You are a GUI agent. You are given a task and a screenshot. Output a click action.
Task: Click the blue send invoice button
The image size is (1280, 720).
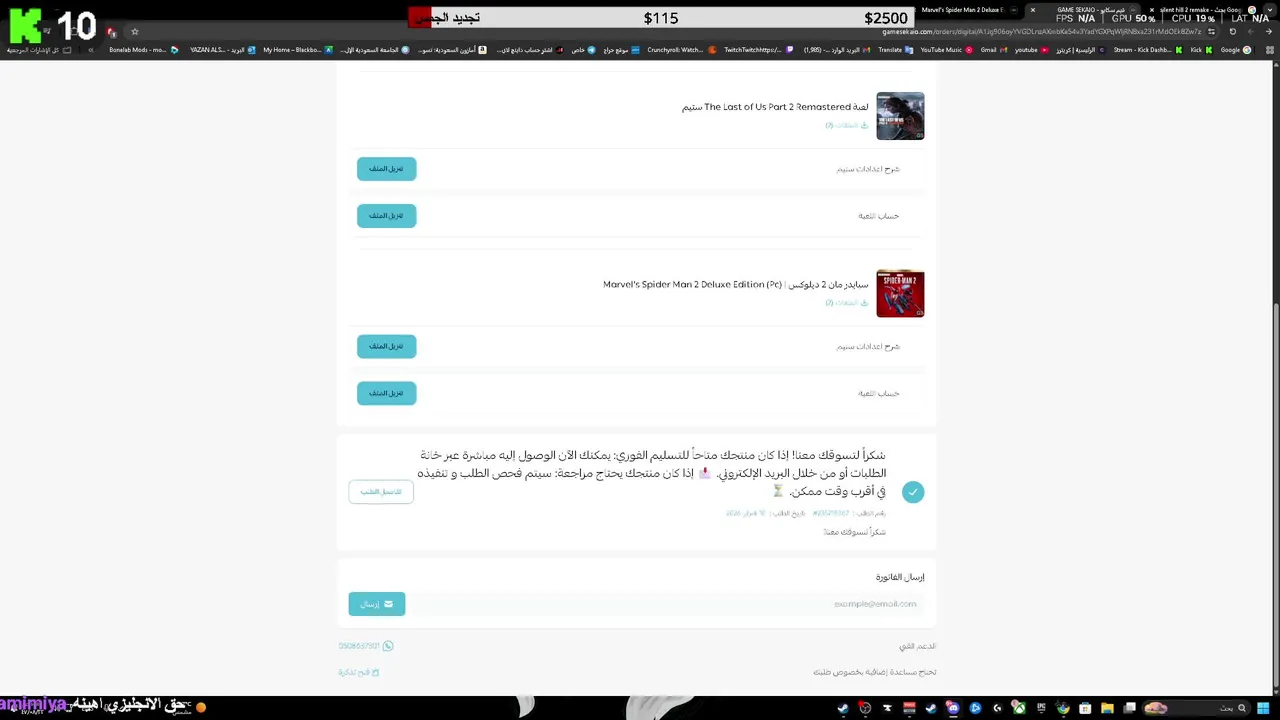pos(377,604)
